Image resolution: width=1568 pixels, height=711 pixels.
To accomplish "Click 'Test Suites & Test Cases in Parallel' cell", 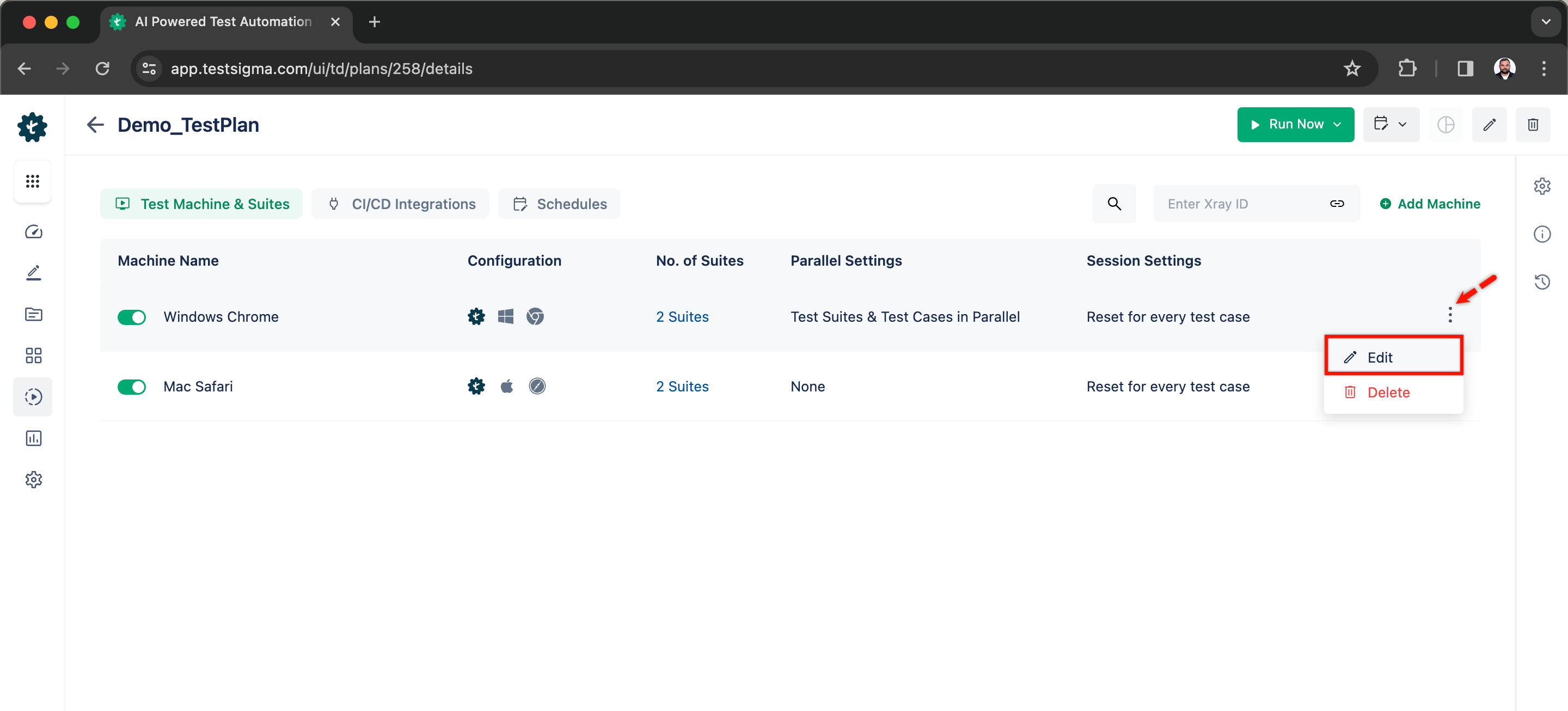I will 904,317.
